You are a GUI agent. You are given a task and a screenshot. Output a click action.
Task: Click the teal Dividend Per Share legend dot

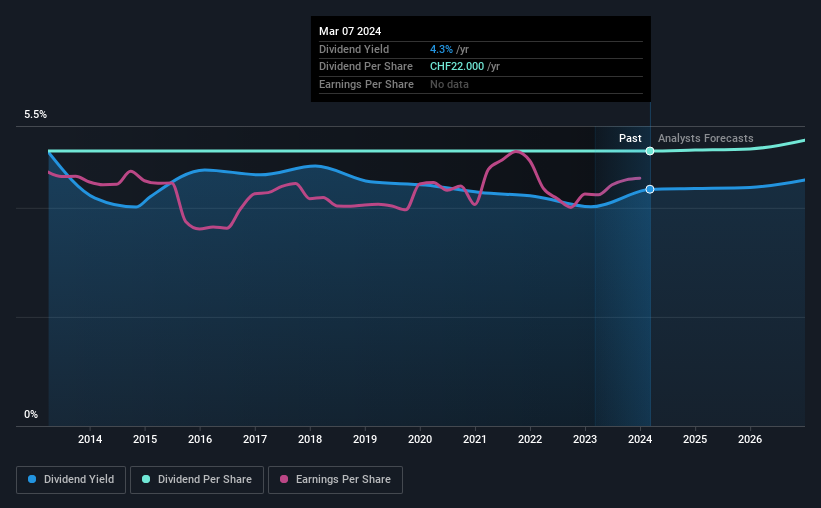(x=146, y=479)
